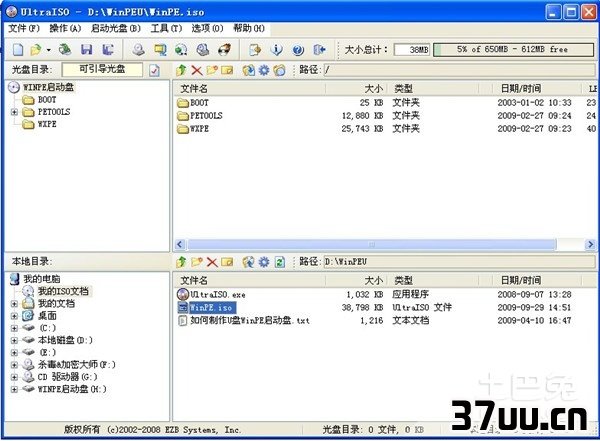Open the 选项(O) menu
Image resolution: width=600 pixels, height=441 pixels.
(x=207, y=28)
